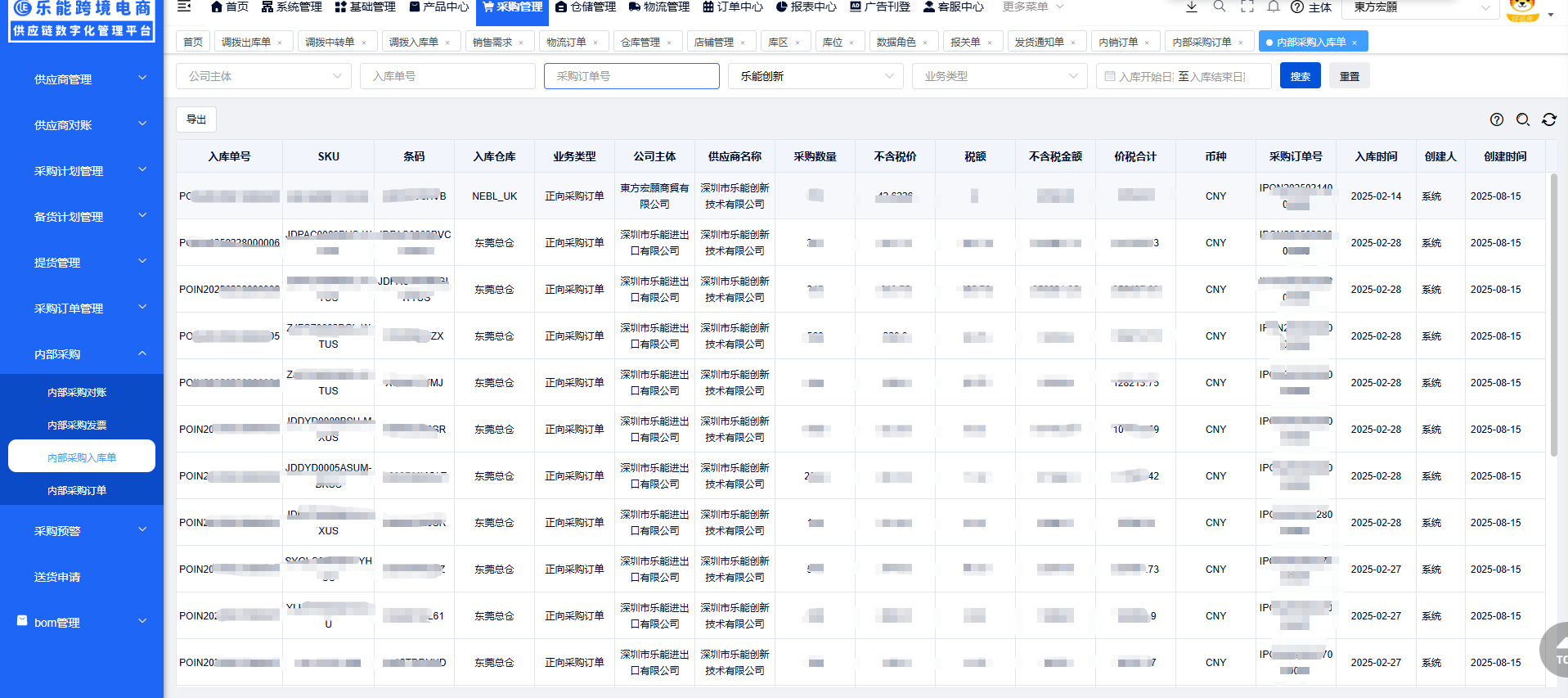Image resolution: width=1568 pixels, height=698 pixels.
Task: Toggle fullscreen mode icon
Action: coord(1247,7)
